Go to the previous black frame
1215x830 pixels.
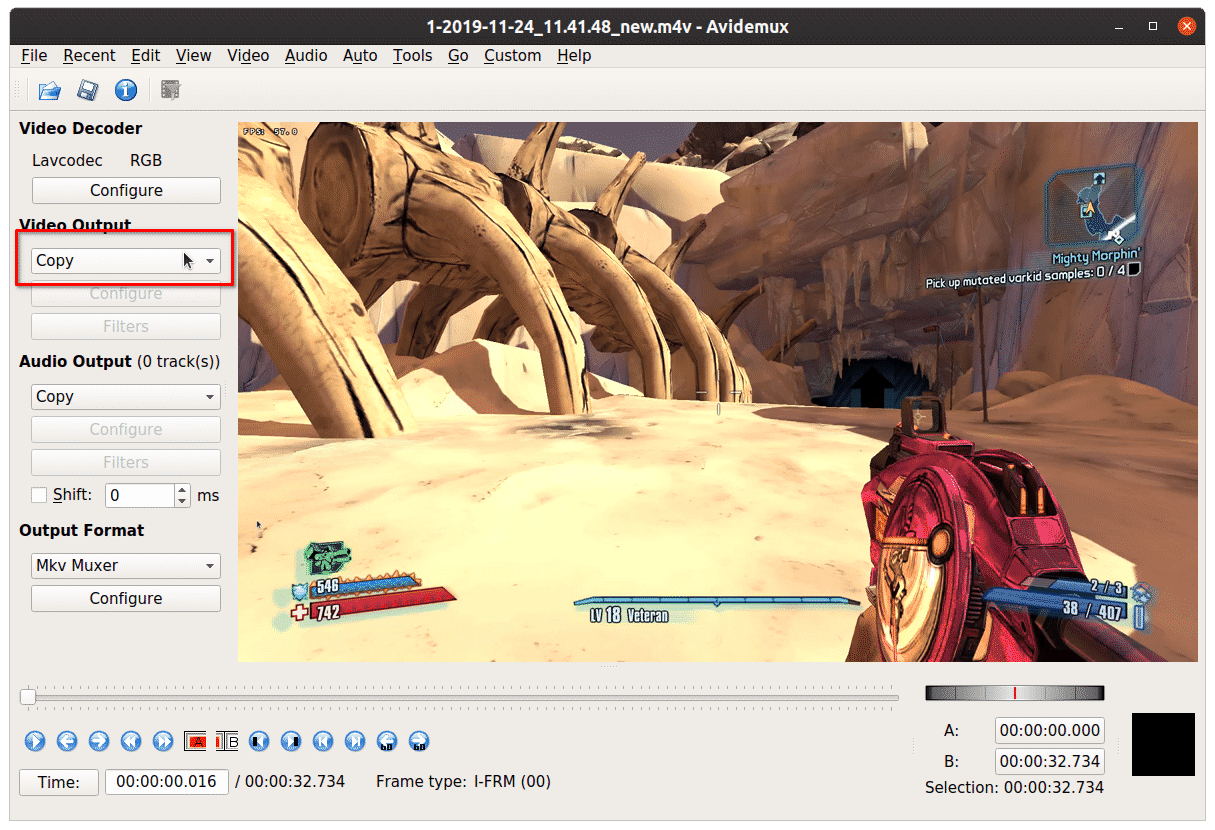pyautogui.click(x=259, y=741)
